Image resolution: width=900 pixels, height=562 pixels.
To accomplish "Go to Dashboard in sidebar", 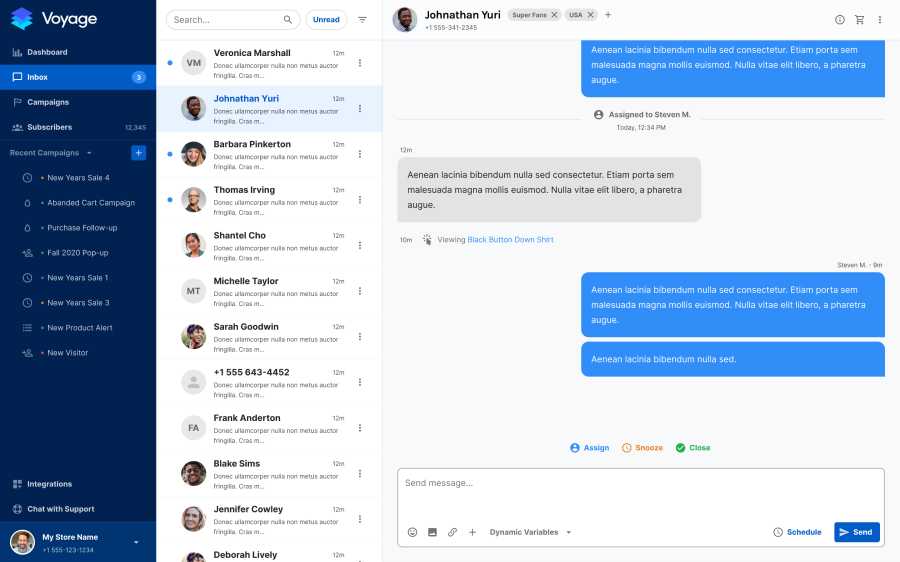I will pos(47,52).
